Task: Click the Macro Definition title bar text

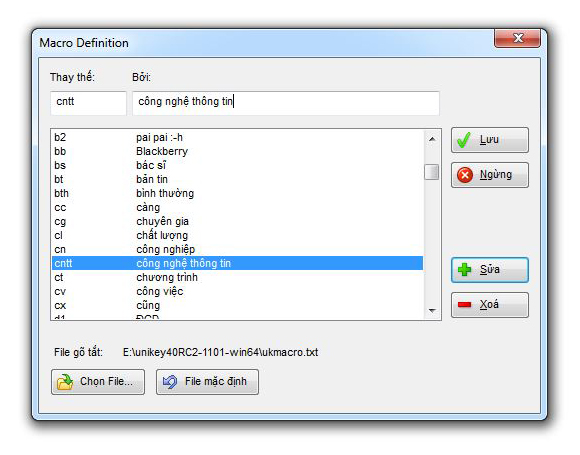Action: (x=84, y=43)
